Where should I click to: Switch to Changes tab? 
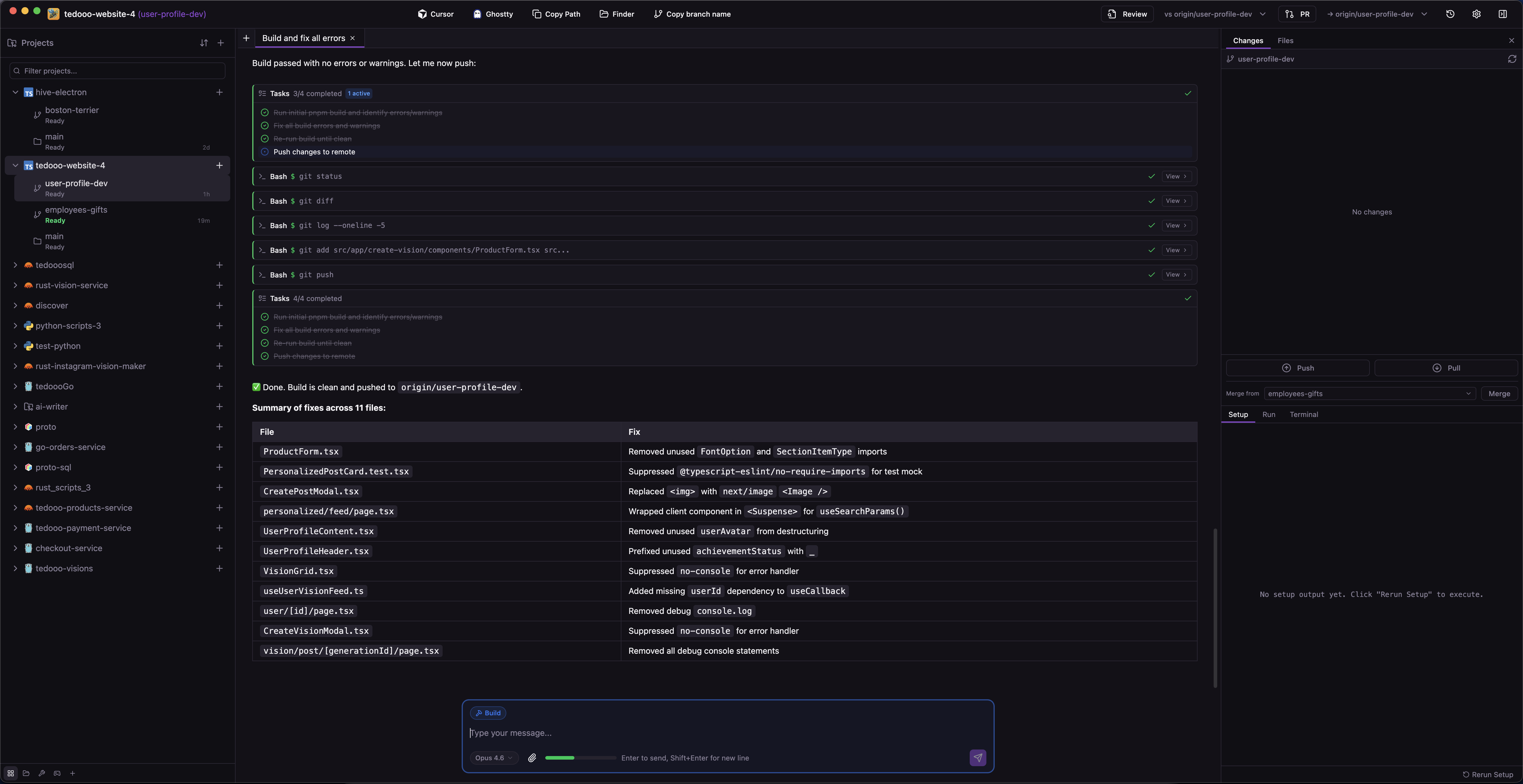1248,41
